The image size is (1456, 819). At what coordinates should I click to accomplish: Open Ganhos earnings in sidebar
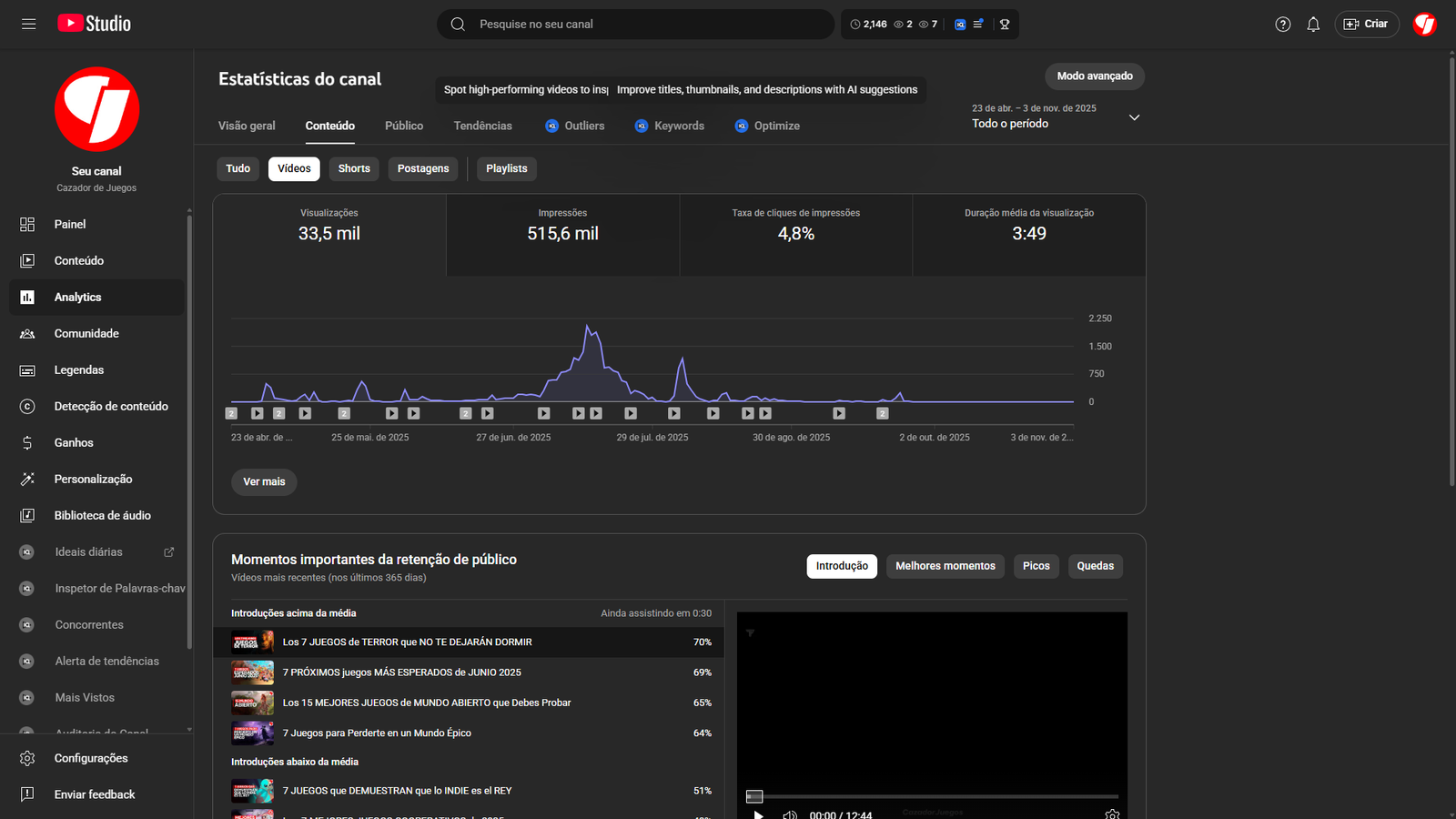pyautogui.click(x=74, y=443)
